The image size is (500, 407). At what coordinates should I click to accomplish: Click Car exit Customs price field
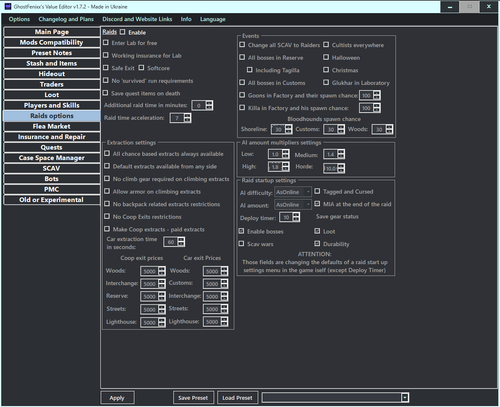point(216,284)
